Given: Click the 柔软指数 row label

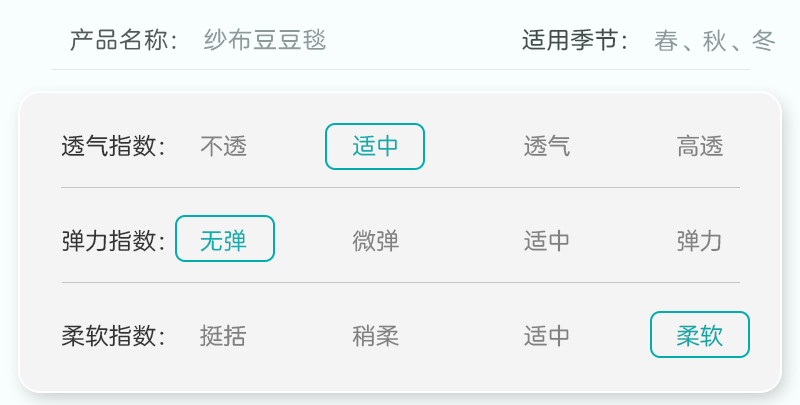Looking at the screenshot, I should pos(114,336).
